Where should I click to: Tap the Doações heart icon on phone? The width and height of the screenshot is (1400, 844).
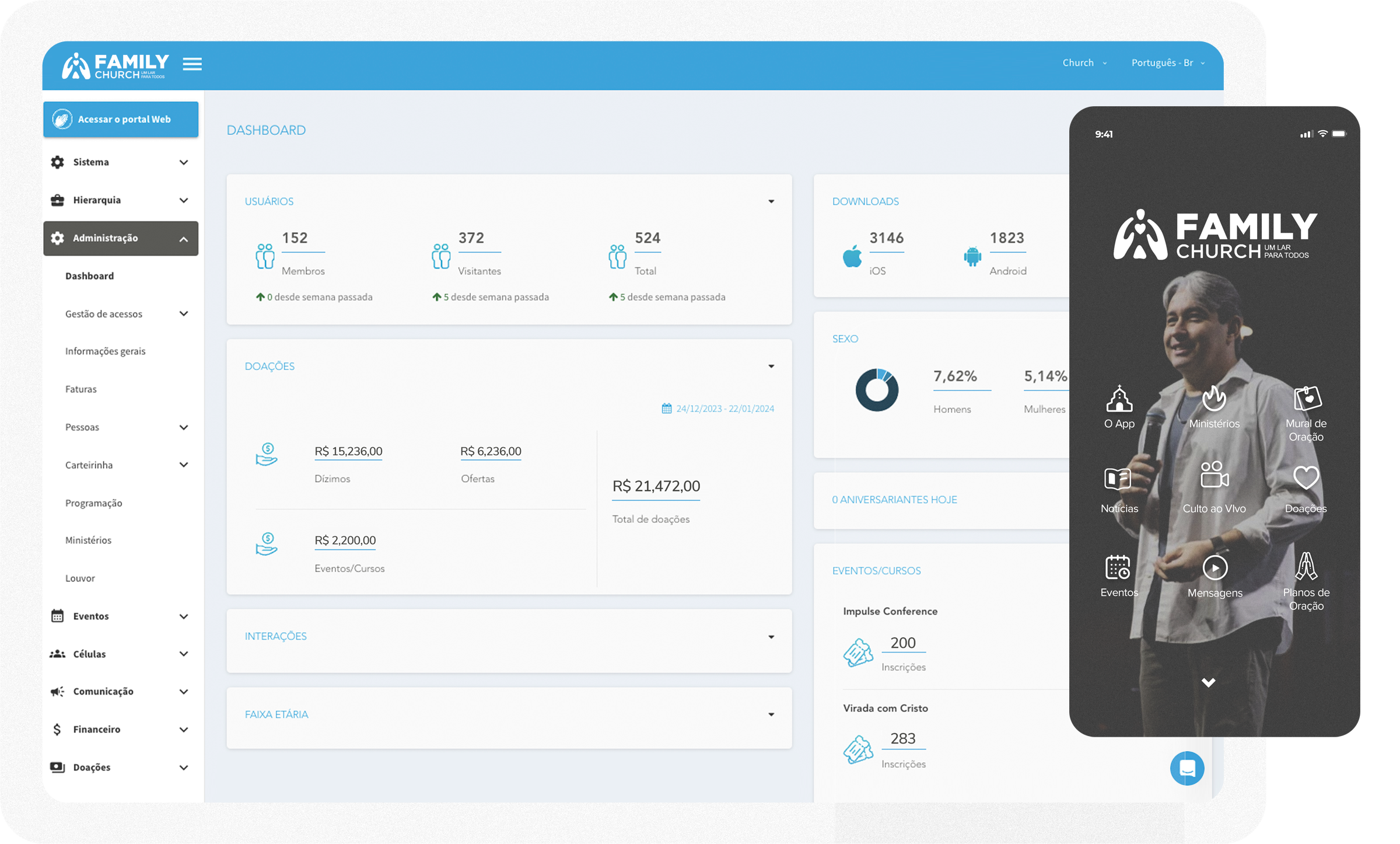[x=1306, y=477]
